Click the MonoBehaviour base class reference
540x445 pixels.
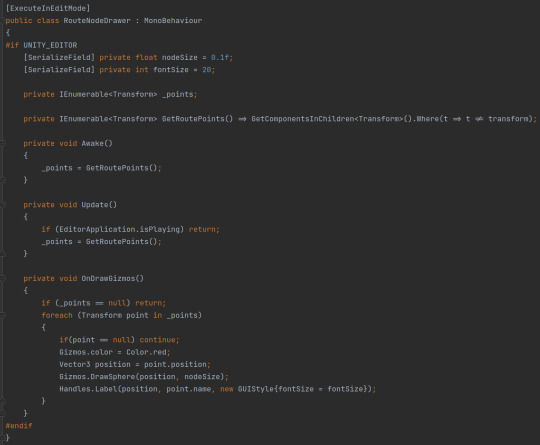coord(173,21)
